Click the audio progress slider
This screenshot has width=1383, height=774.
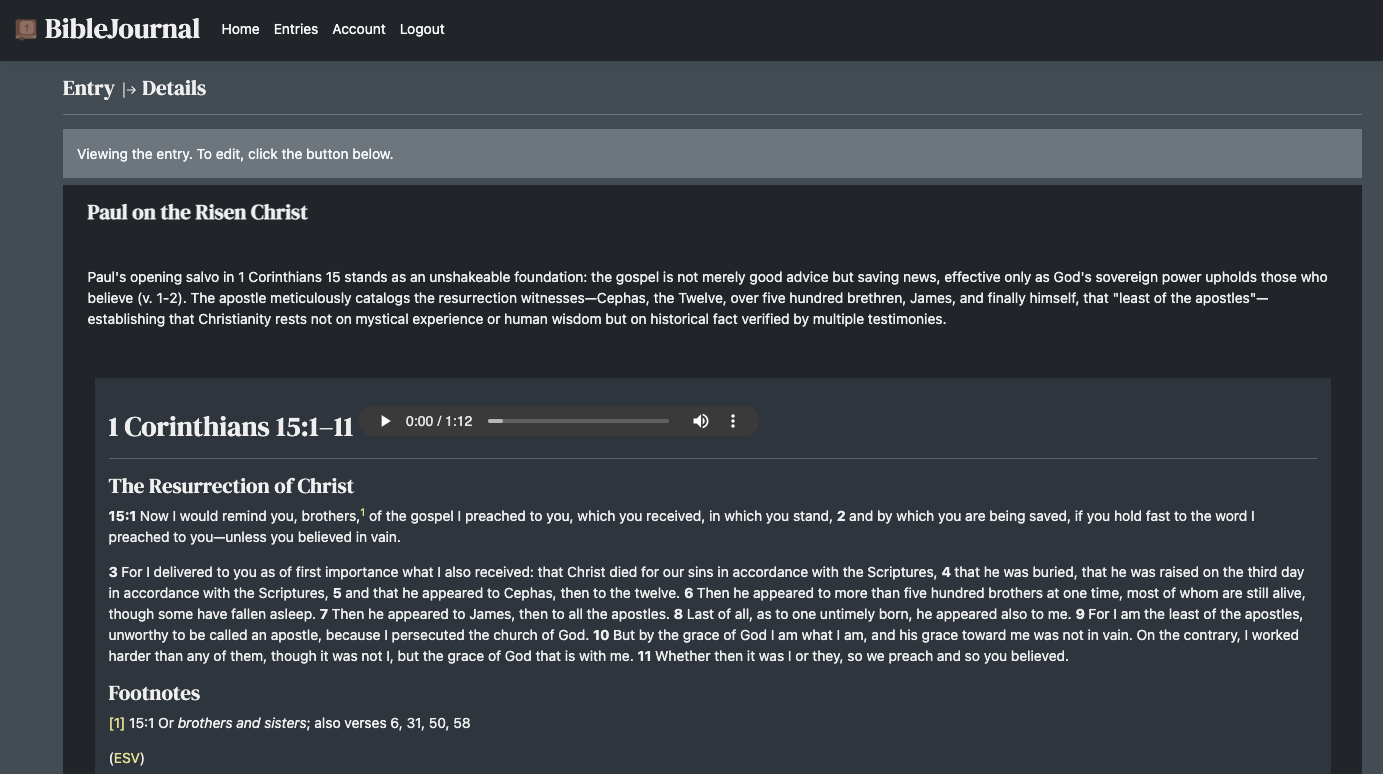click(x=578, y=420)
